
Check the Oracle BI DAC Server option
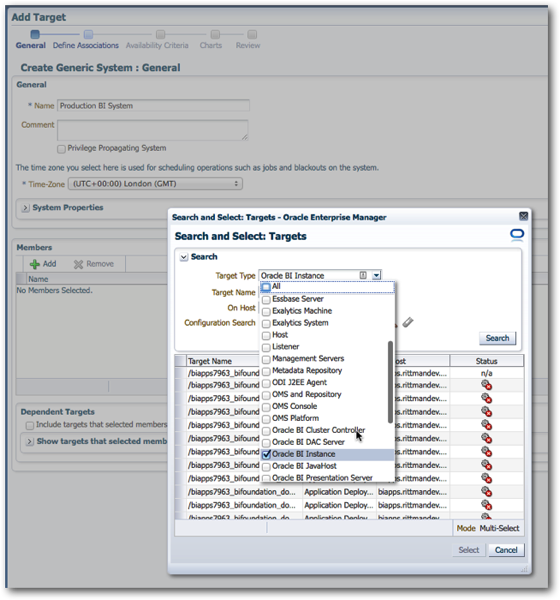266,443
